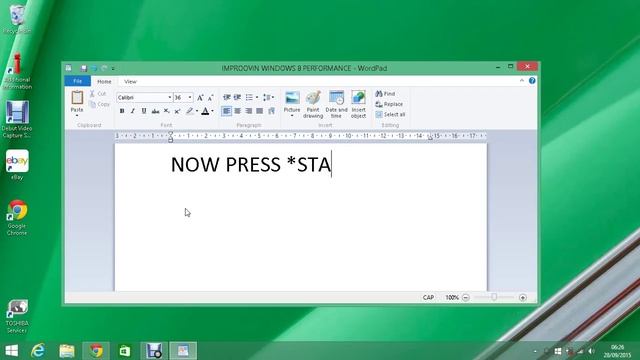This screenshot has height=360, width=640.
Task: Collapse the ribbon with the chevron
Action: (x=522, y=81)
